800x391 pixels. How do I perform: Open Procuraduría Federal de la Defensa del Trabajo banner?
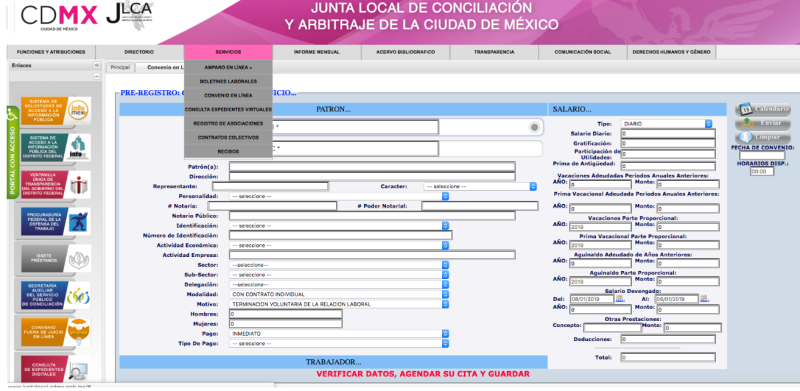point(56,221)
